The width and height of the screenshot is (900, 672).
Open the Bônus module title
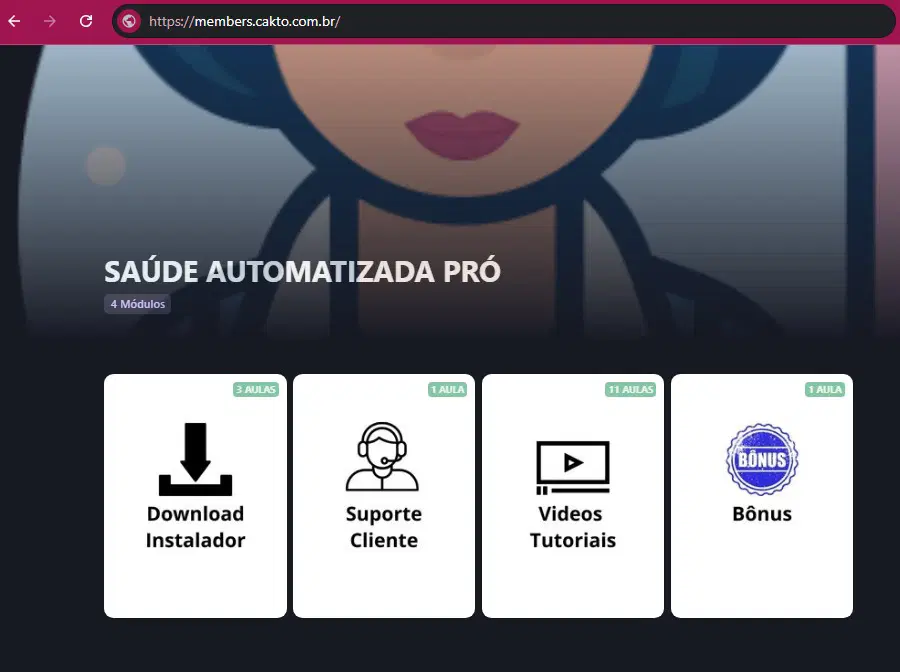762,514
